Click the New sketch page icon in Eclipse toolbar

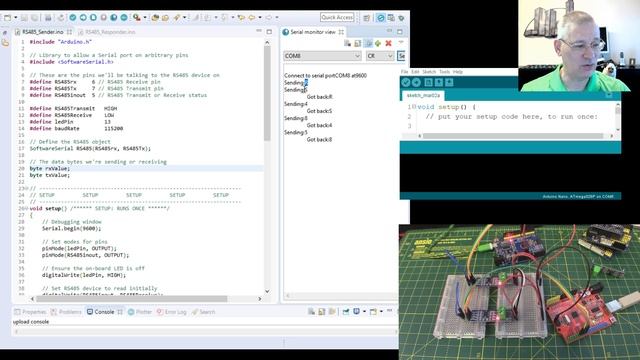pyautogui.click(x=93, y=18)
